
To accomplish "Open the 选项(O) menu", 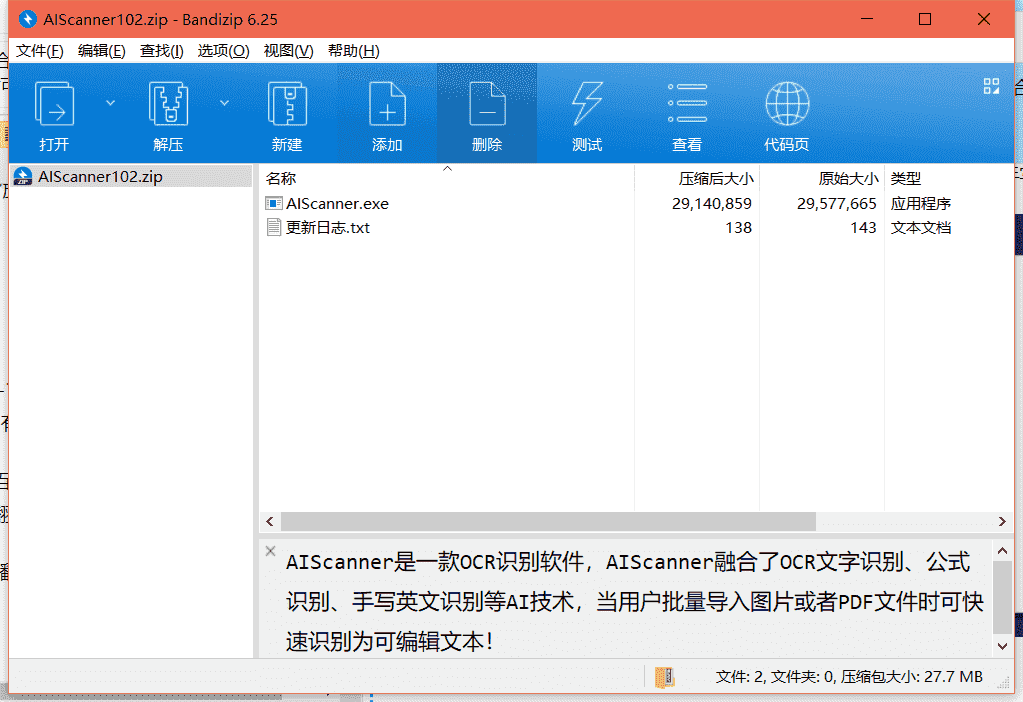I will coord(223,51).
